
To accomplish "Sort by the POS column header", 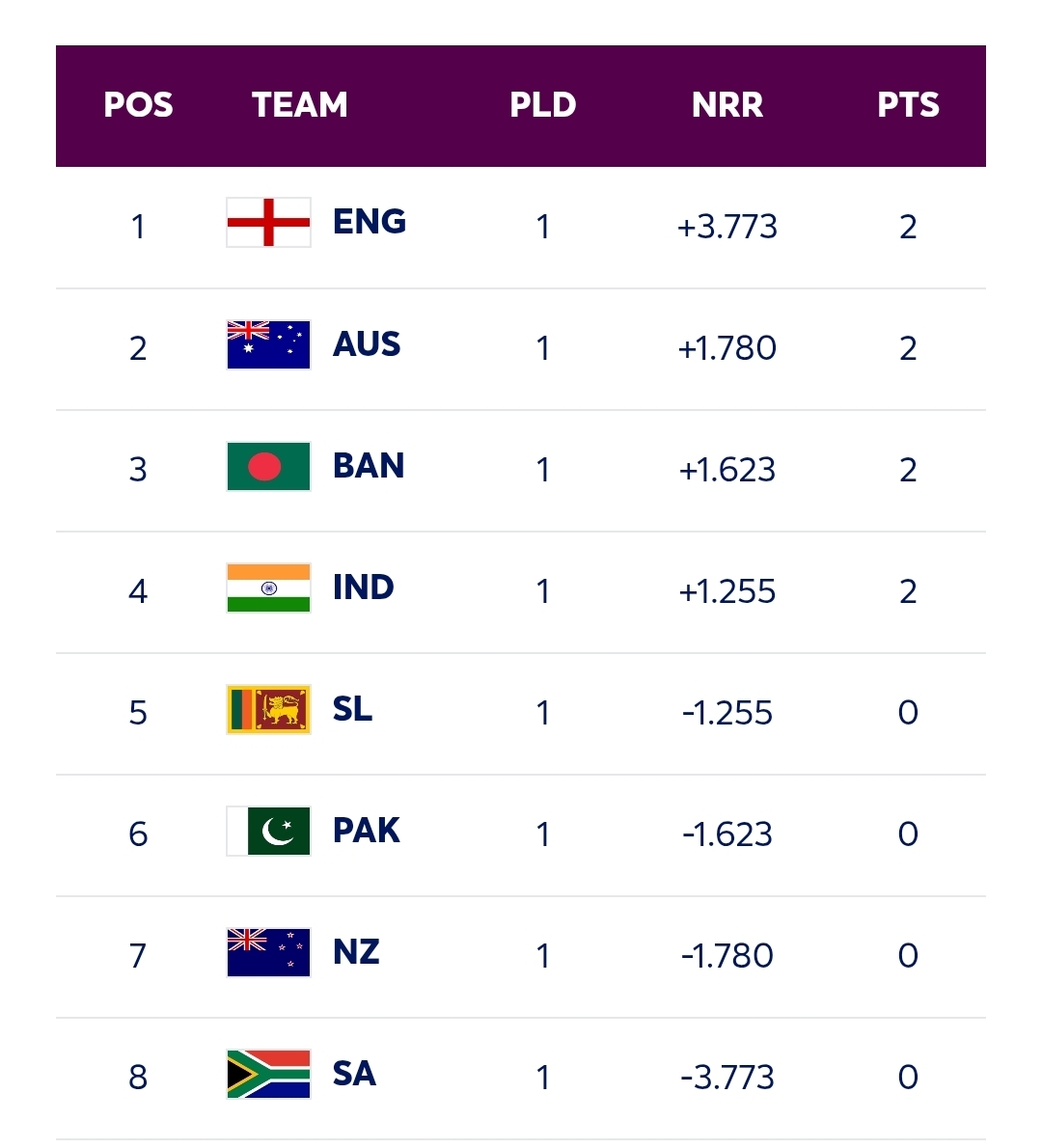I will (138, 105).
